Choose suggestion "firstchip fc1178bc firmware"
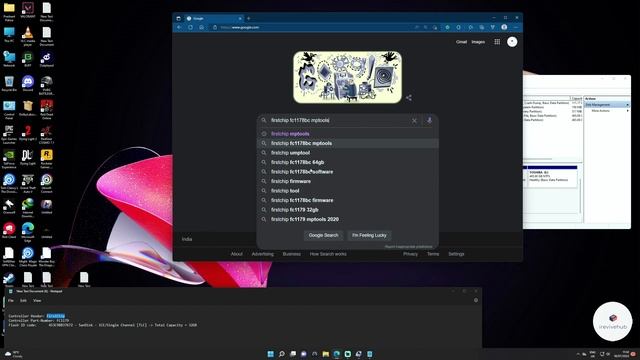This screenshot has height=360, width=640. 347,200
